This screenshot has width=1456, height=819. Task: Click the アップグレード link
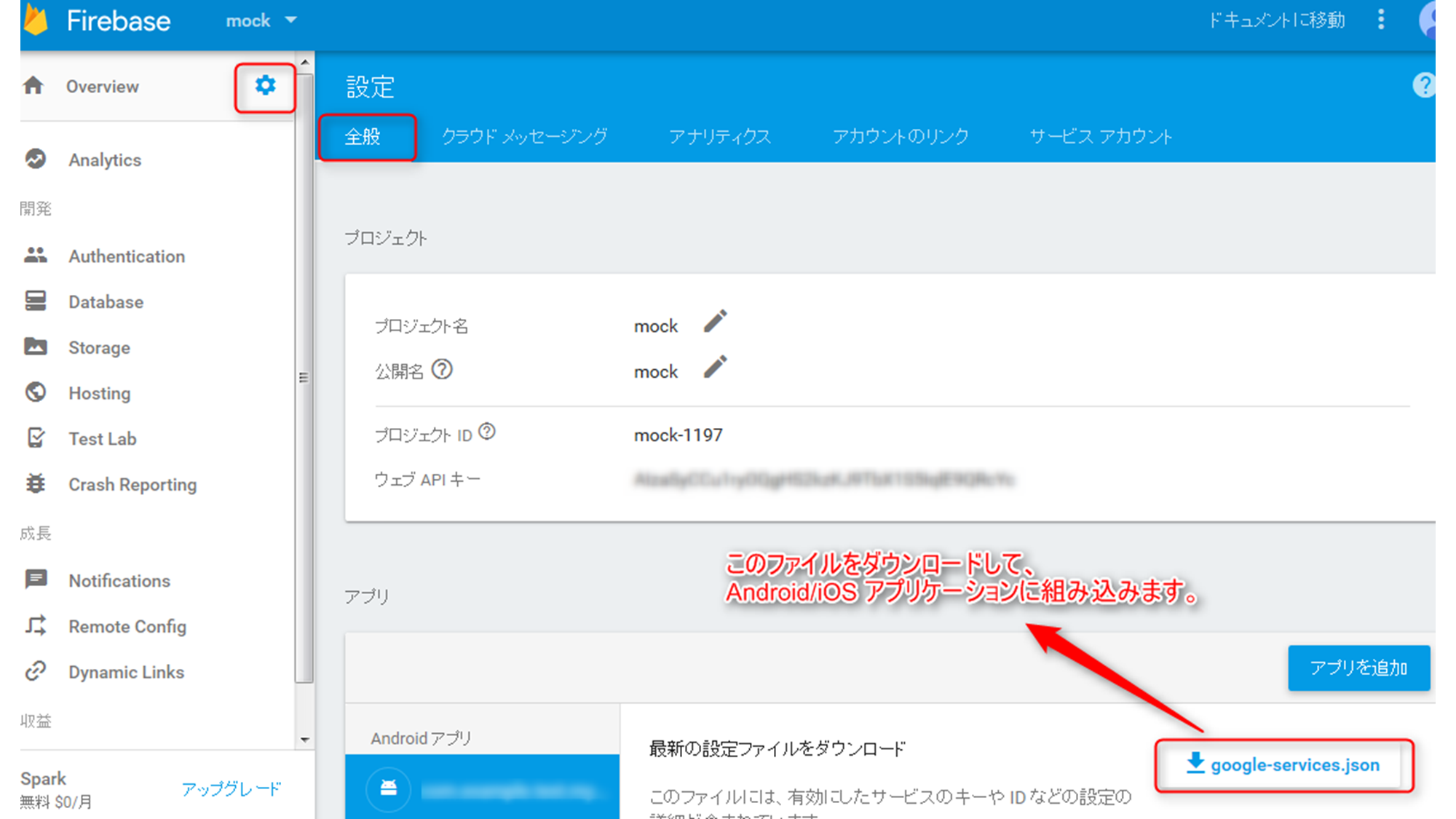coord(232,788)
